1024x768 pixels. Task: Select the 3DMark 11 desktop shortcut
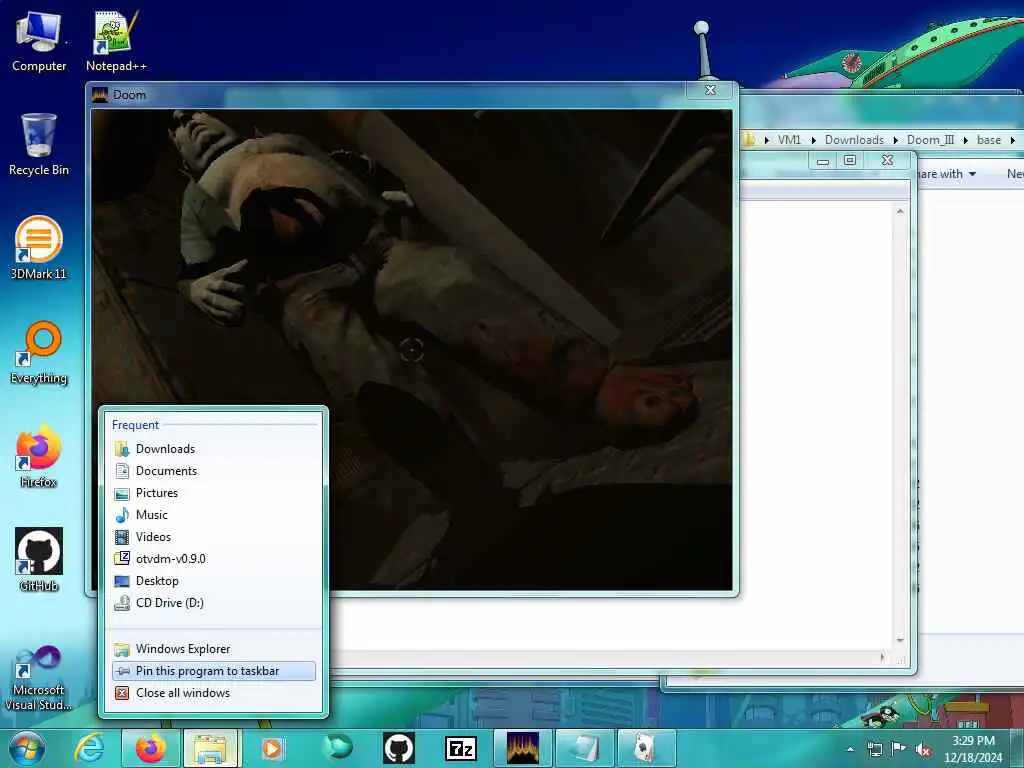click(x=39, y=248)
